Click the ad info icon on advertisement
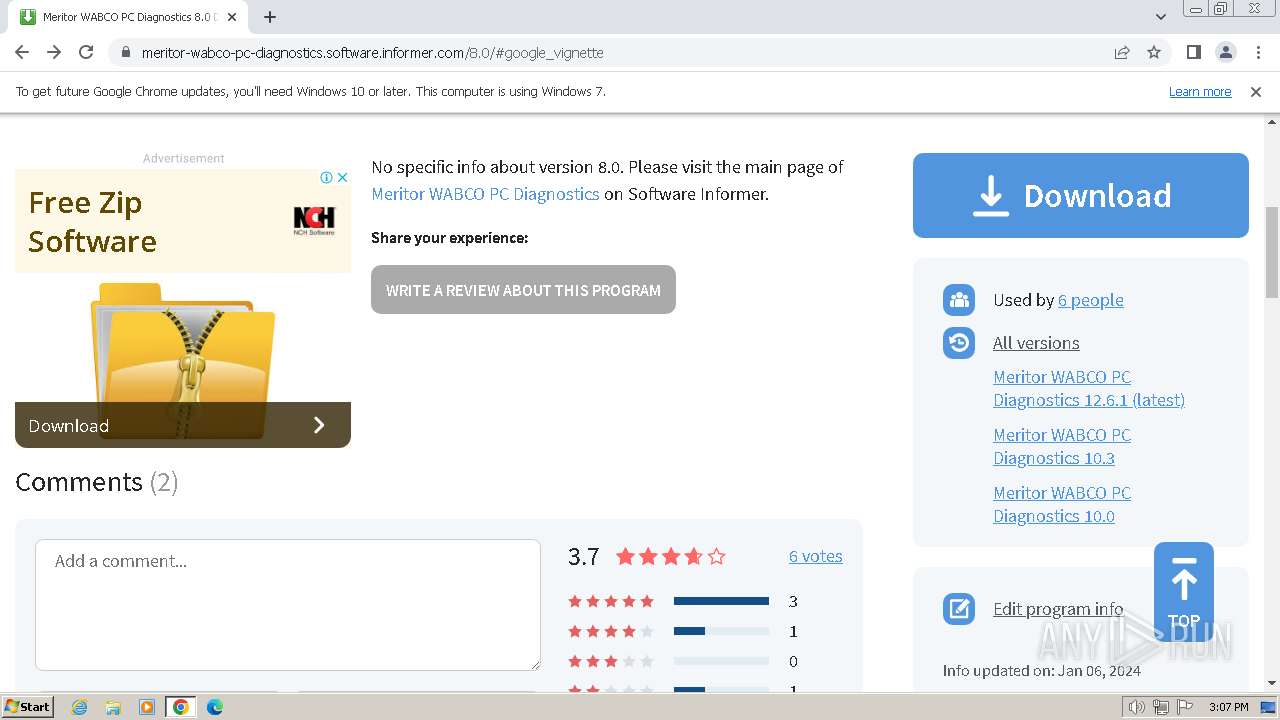Image resolution: width=1280 pixels, height=720 pixels. (326, 177)
